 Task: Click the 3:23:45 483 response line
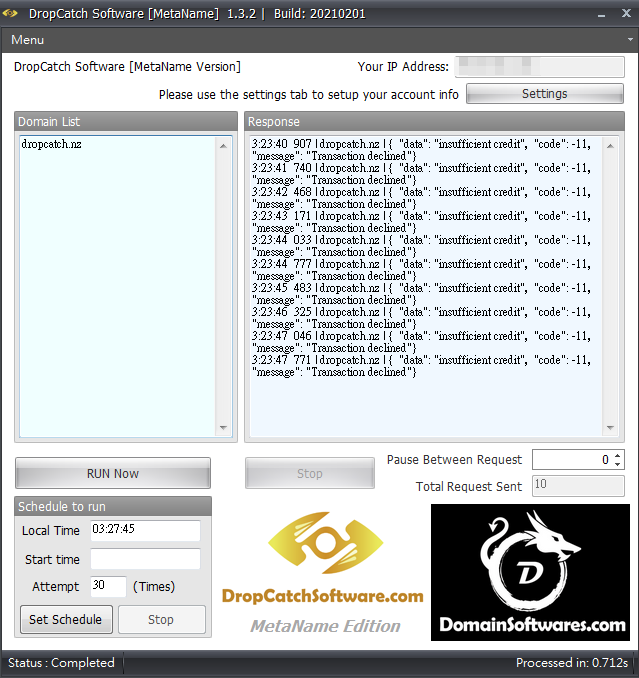pos(421,294)
